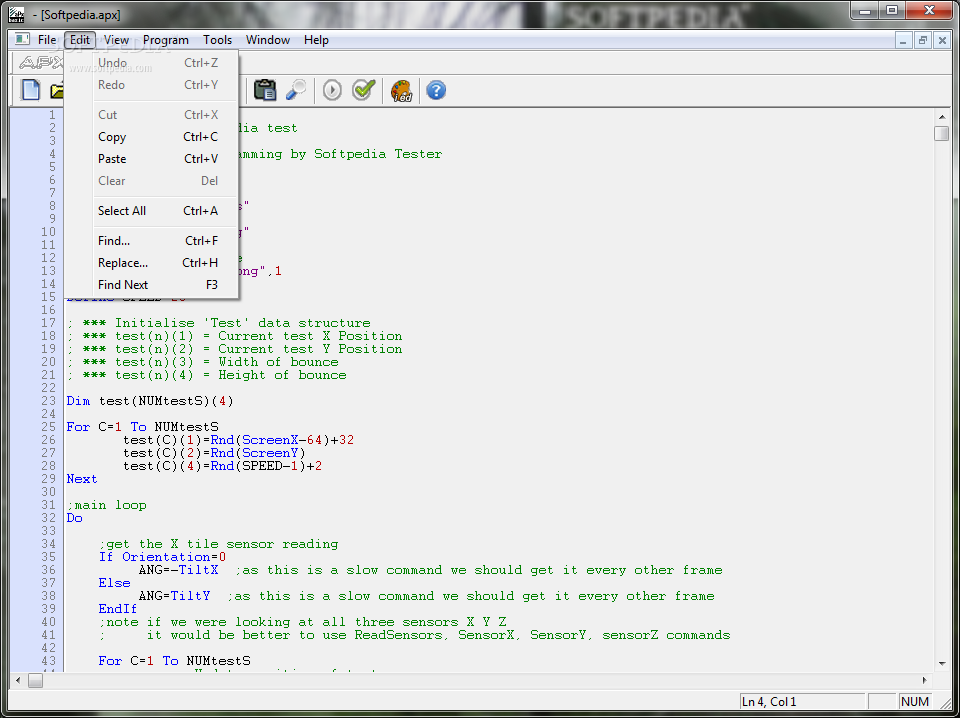Open the Help menu
The width and height of the screenshot is (960, 718).
(x=317, y=40)
